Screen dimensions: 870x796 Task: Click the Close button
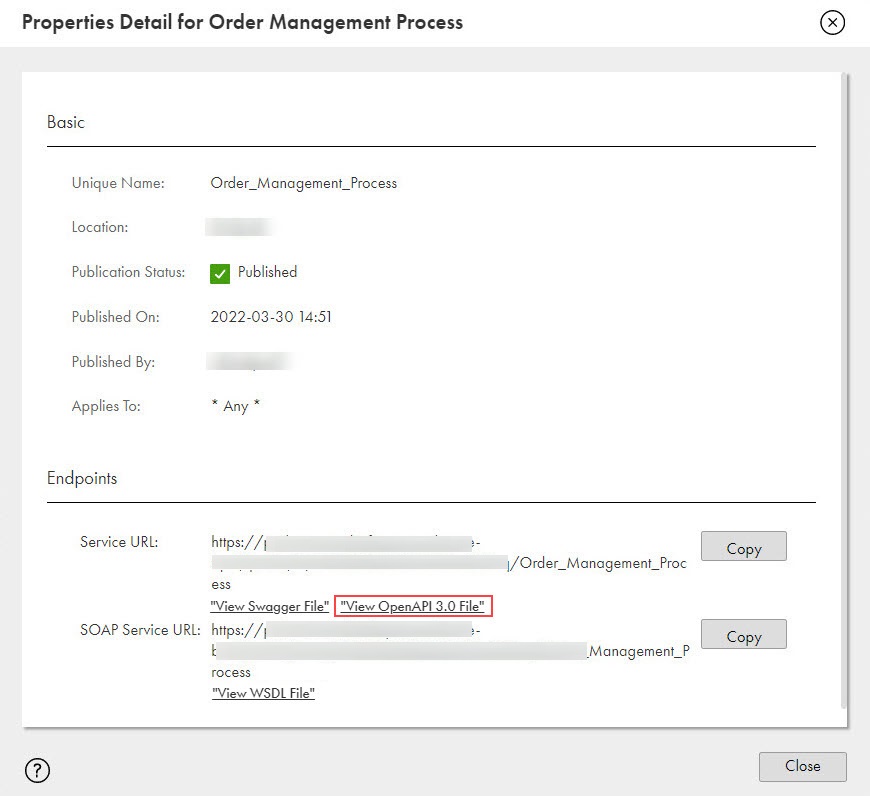802,767
